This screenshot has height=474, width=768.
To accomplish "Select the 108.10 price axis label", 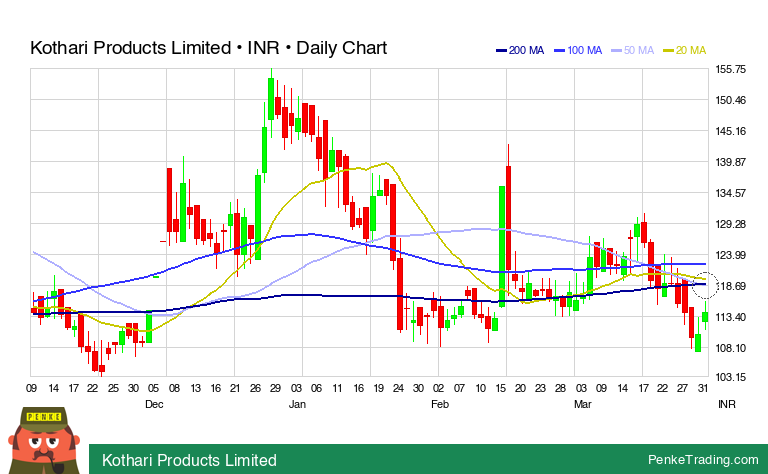I will 731,348.
